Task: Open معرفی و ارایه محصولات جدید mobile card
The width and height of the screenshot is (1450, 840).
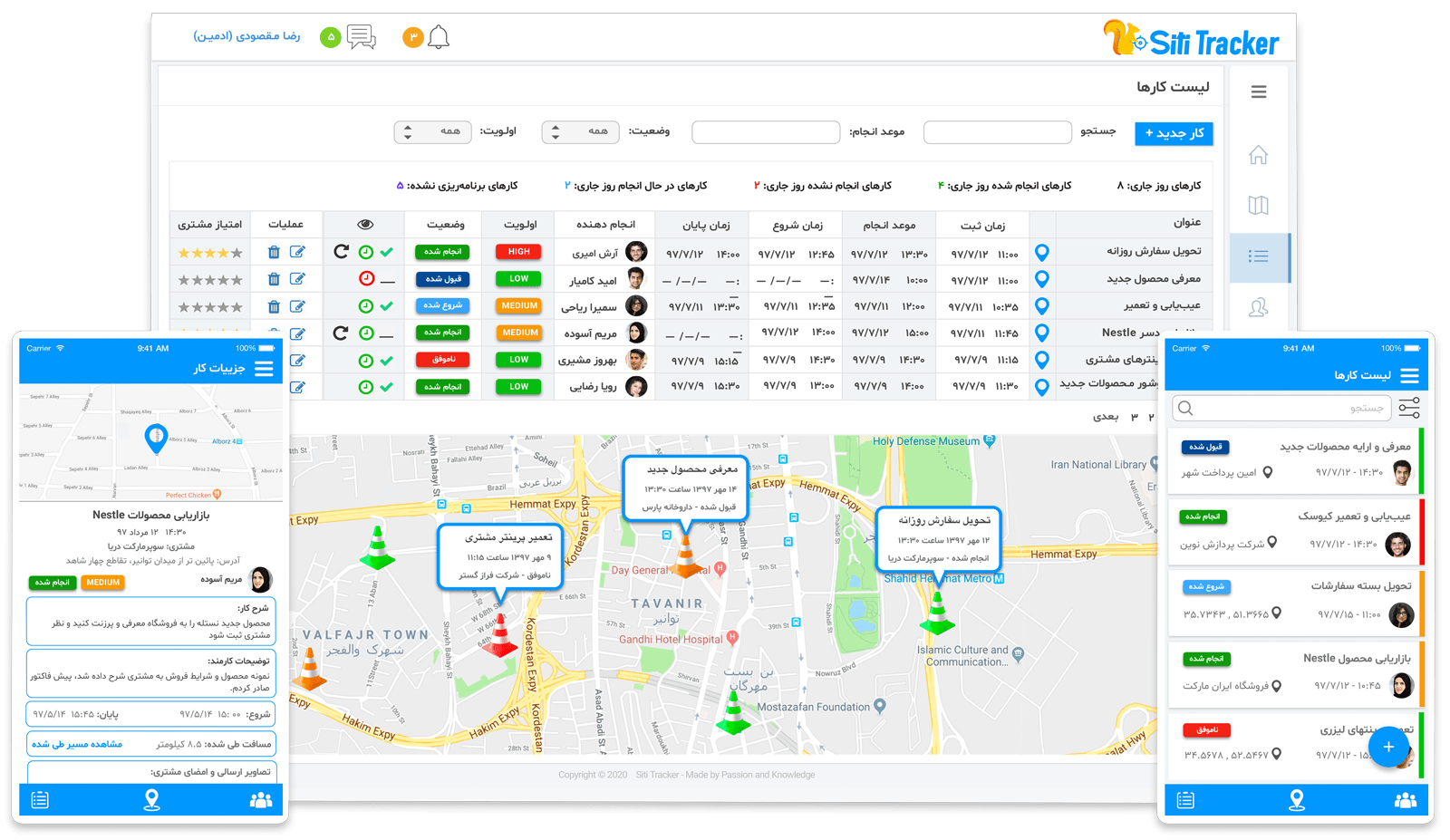Action: [x=1297, y=460]
